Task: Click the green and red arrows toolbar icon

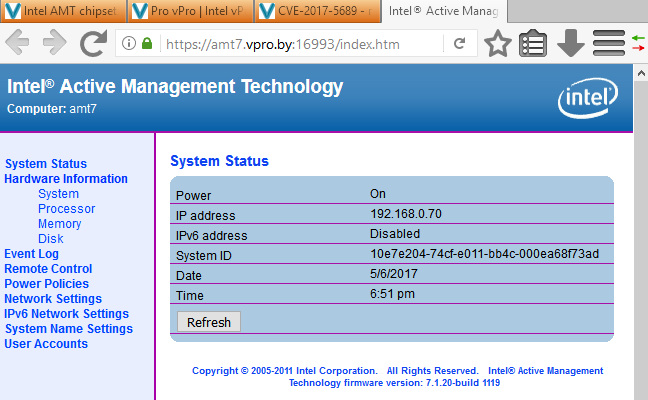Action: point(638,43)
